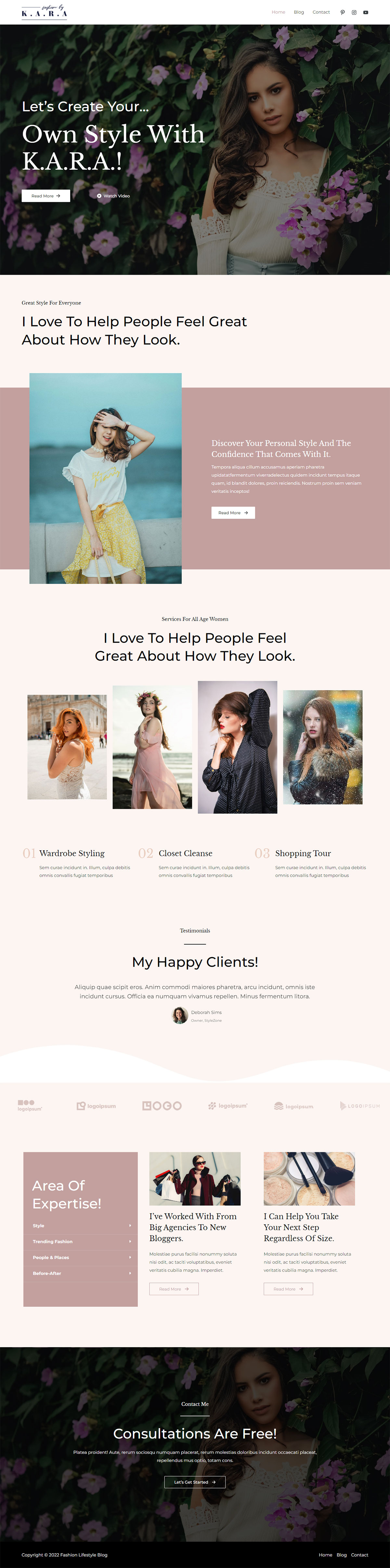This screenshot has height=1568, width=390.
Task: Click the hero Read More button
Action: 45,196
